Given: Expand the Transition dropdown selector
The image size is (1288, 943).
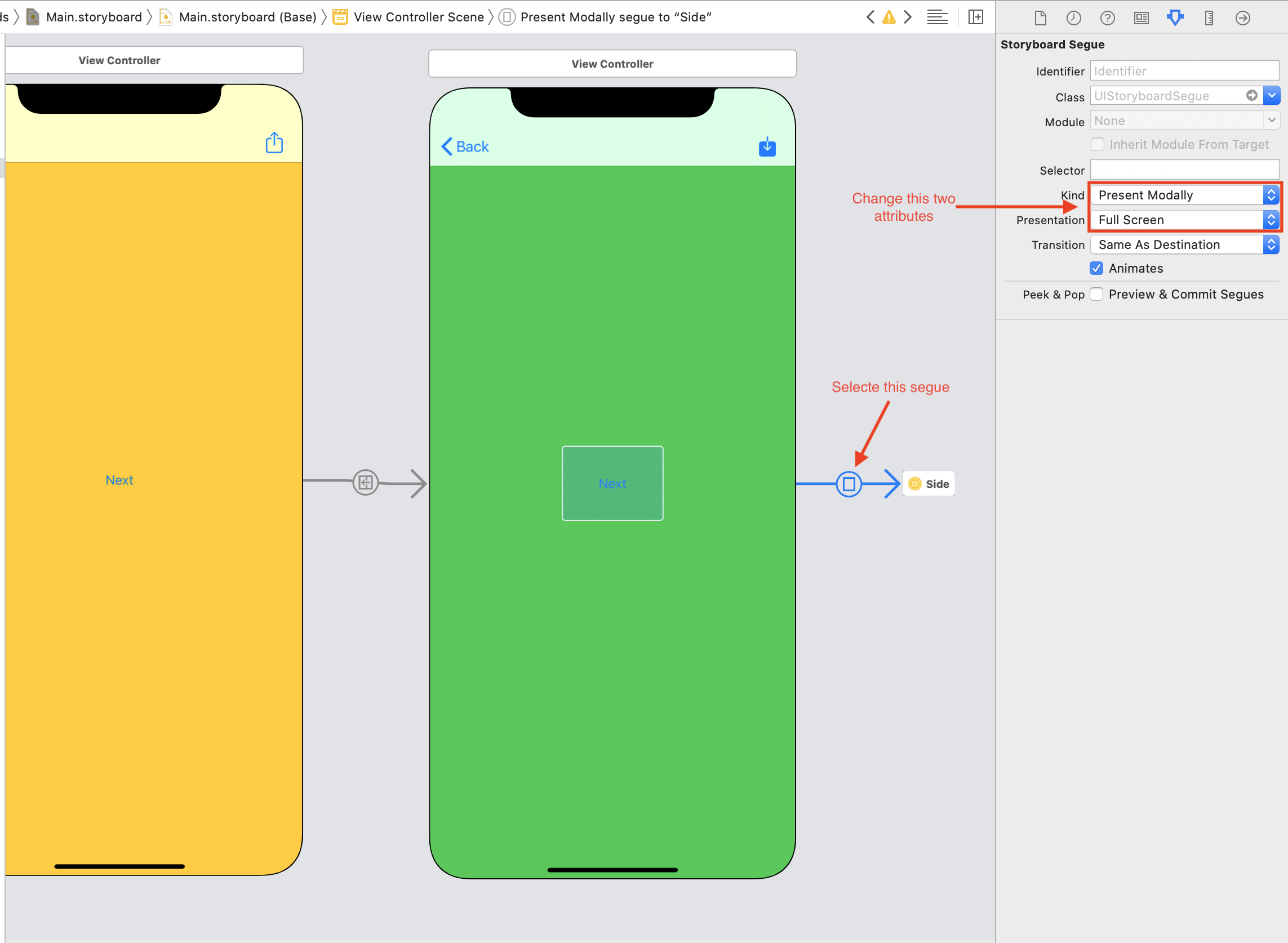Looking at the screenshot, I should pos(1272,244).
